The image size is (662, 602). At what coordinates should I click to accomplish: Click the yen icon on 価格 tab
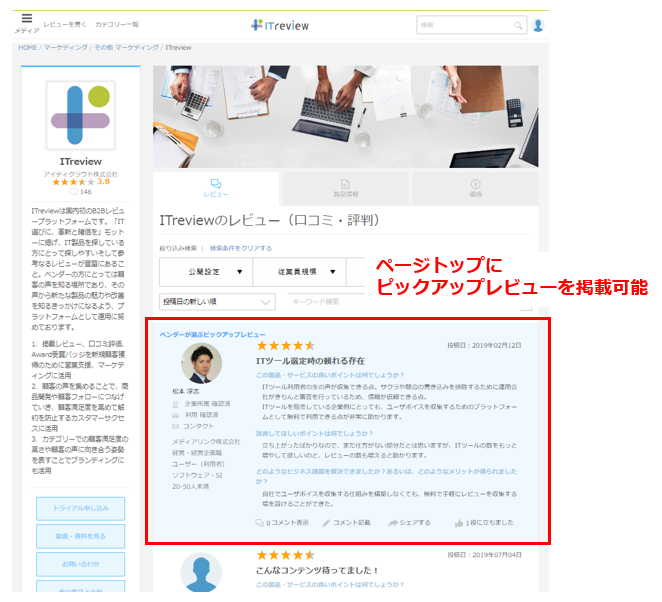(x=475, y=184)
